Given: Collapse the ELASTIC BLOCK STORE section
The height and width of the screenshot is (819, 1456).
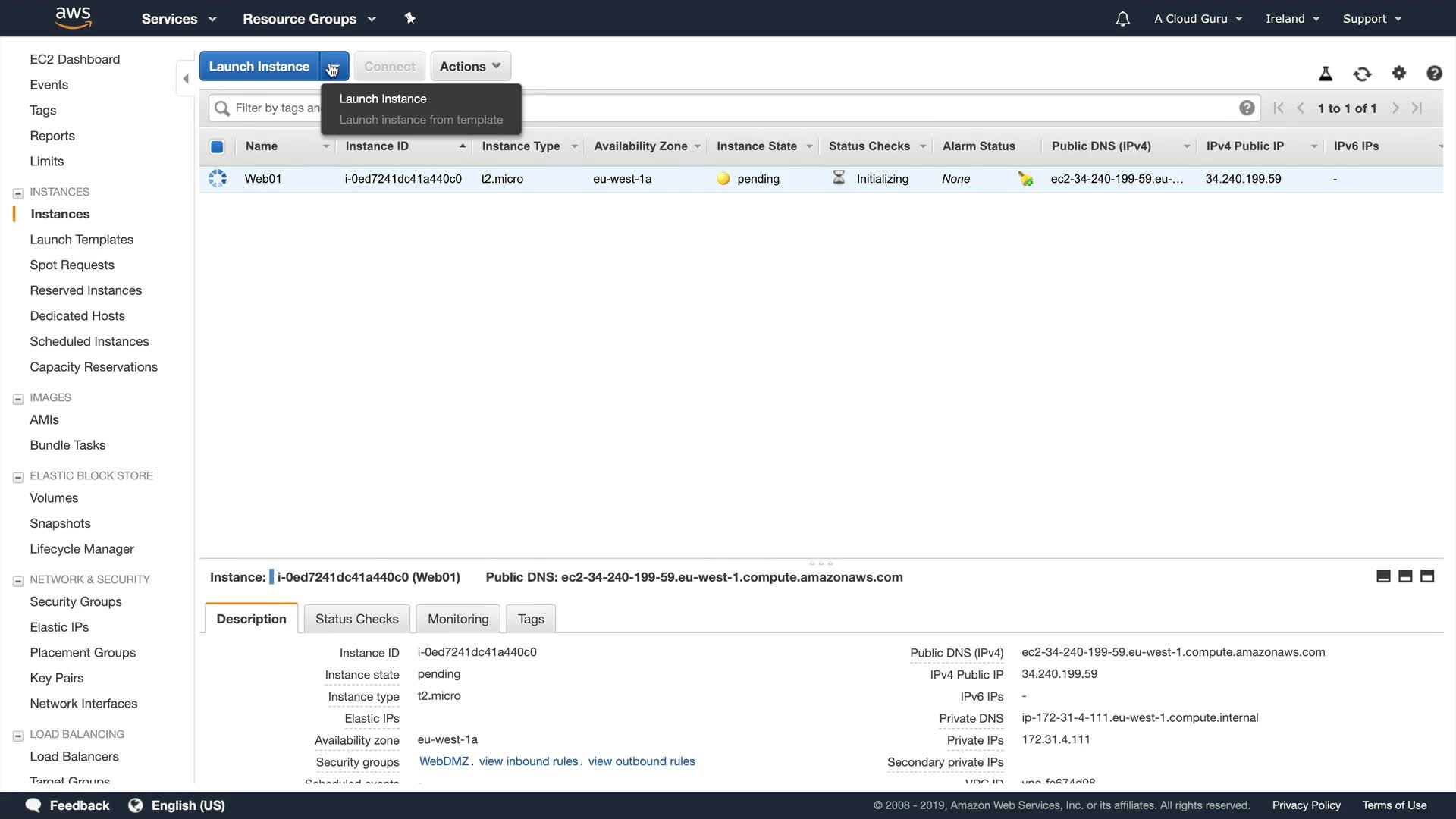Looking at the screenshot, I should (18, 477).
